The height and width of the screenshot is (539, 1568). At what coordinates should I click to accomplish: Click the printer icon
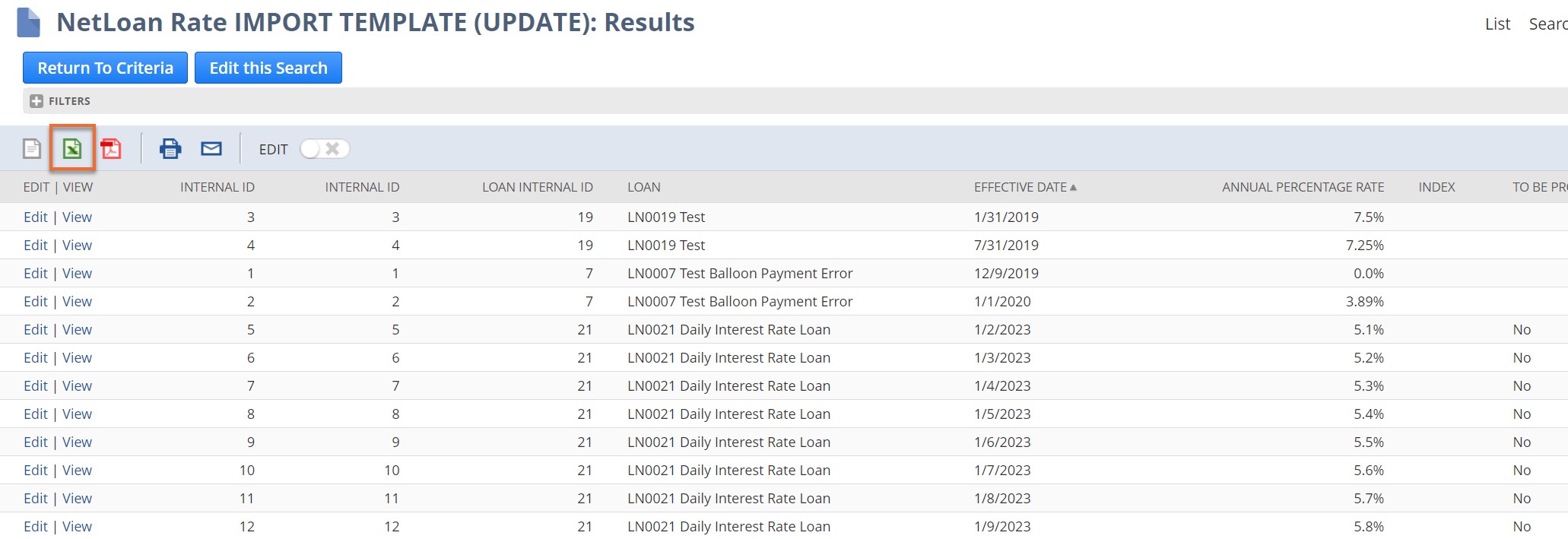170,149
